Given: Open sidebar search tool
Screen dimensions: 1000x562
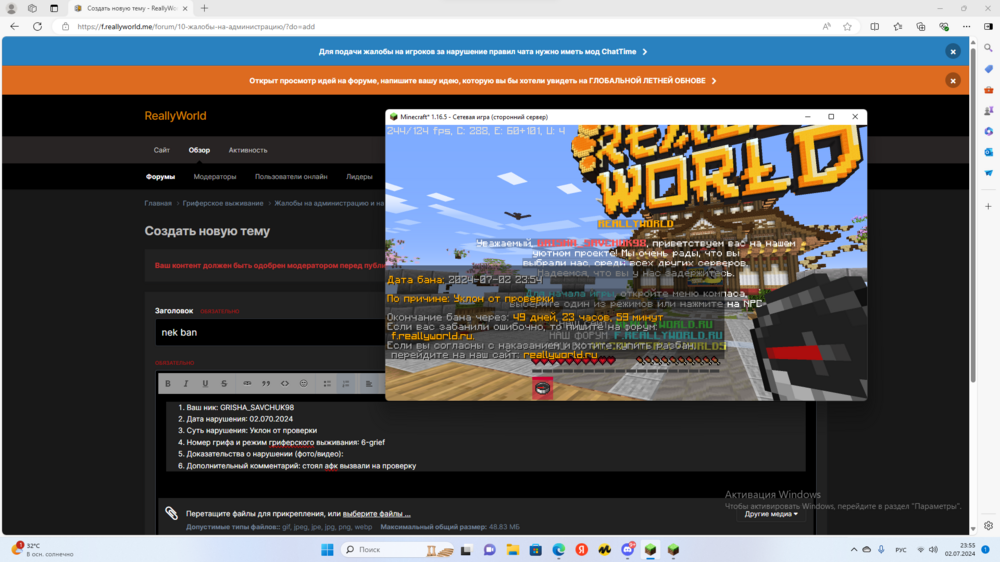Looking at the screenshot, I should (989, 48).
